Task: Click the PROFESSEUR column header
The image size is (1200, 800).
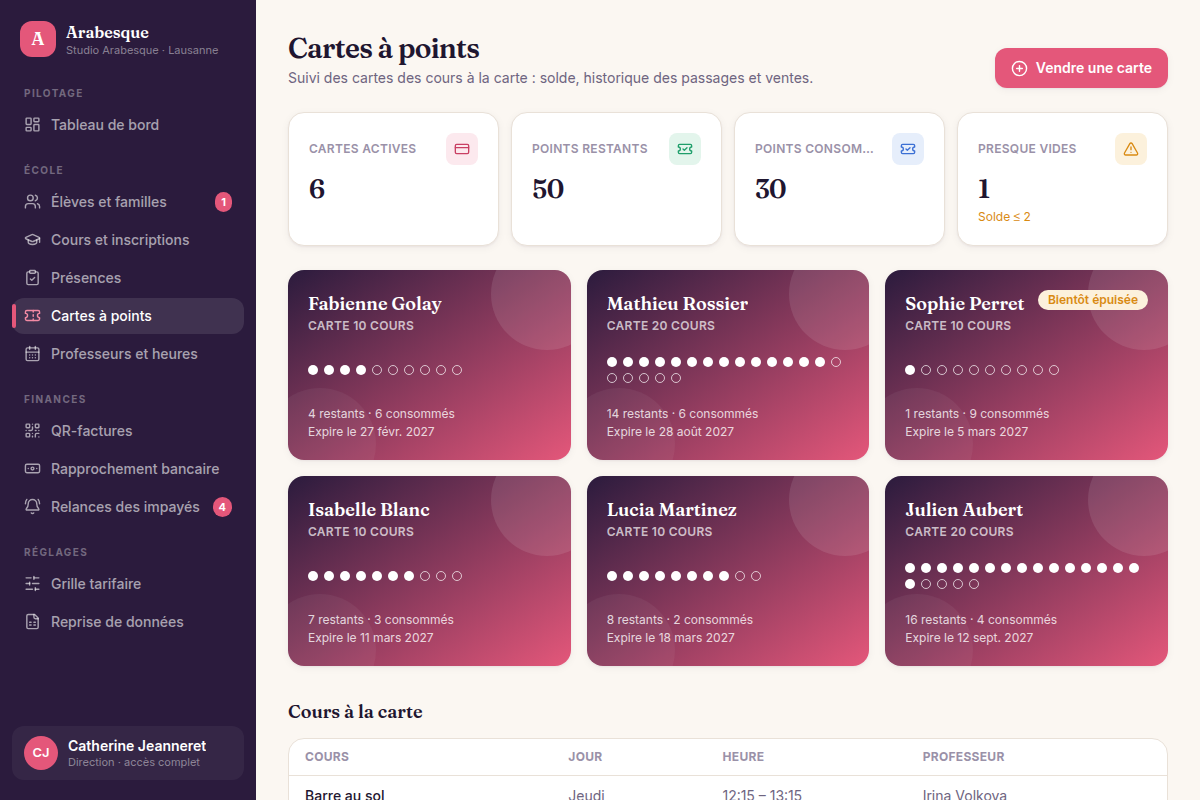Action: (x=963, y=757)
